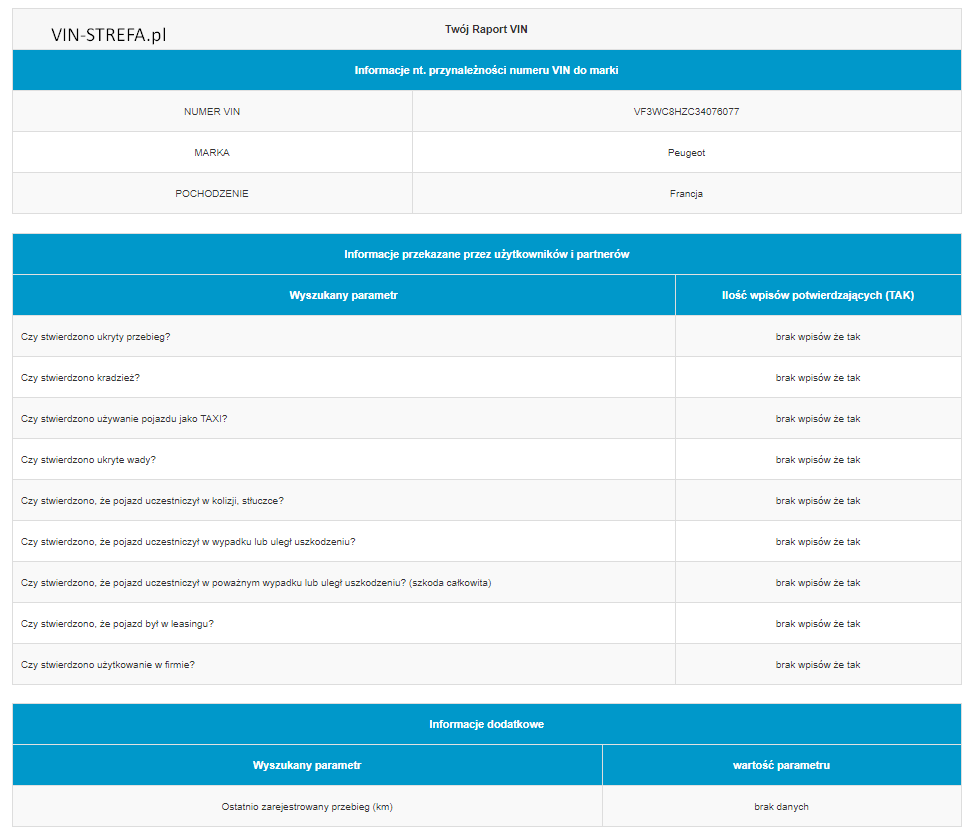Select the VIN number VF3WC8HZC34076077
Image resolution: width=978 pixels, height=837 pixels.
click(686, 112)
